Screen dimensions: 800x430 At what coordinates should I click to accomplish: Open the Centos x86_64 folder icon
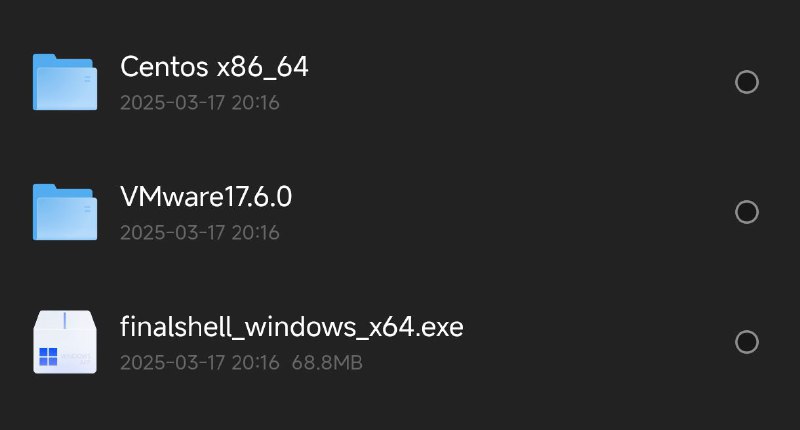point(65,83)
